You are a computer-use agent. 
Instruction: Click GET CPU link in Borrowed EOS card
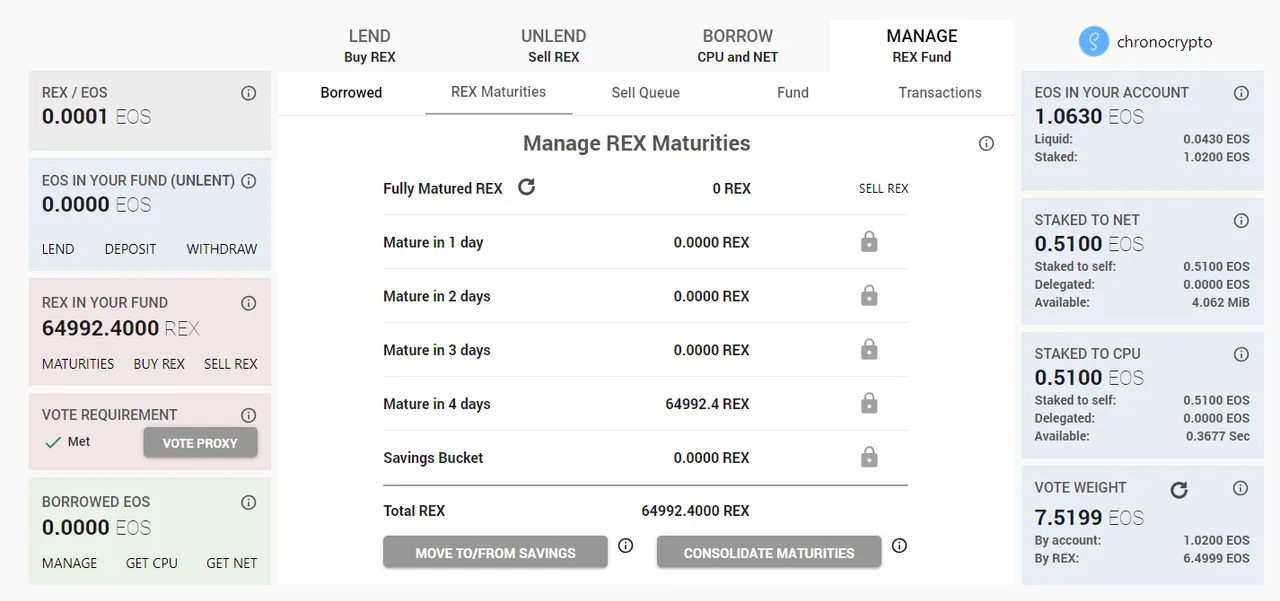coord(152,563)
